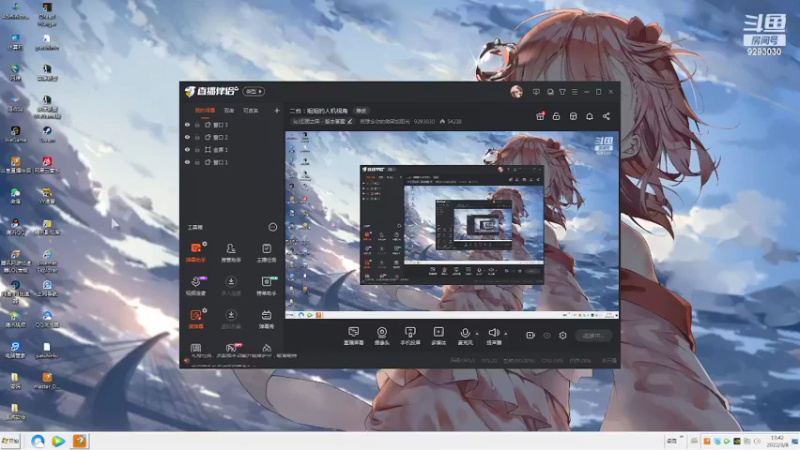The height and width of the screenshot is (450, 800).
Task: Select the 全屏 1 source row
Action: [x=232, y=149]
